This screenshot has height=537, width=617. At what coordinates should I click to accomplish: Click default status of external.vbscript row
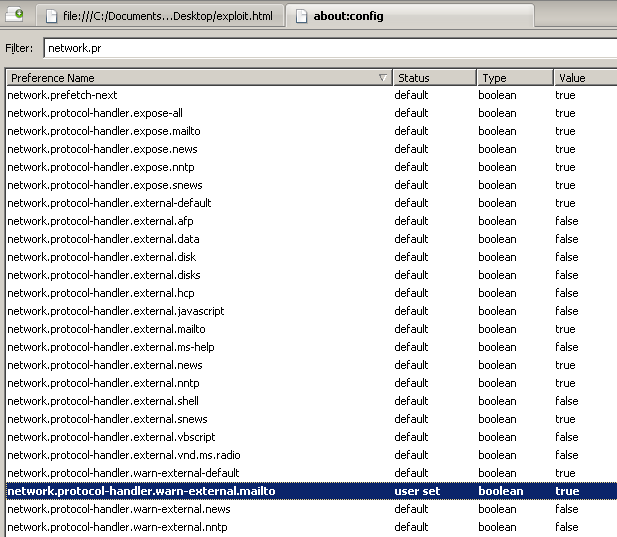411,437
